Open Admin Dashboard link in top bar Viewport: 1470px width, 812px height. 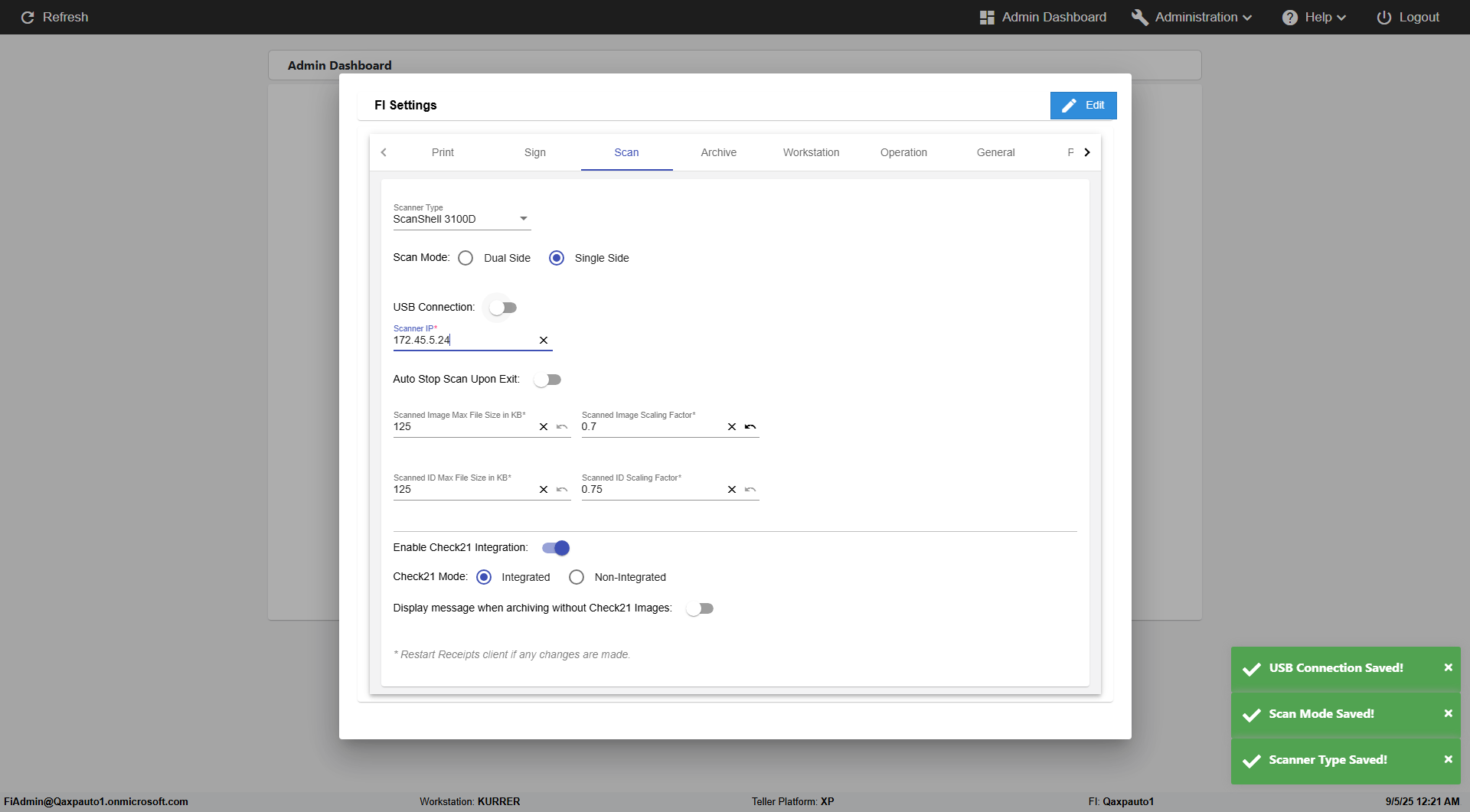pyautogui.click(x=1053, y=17)
